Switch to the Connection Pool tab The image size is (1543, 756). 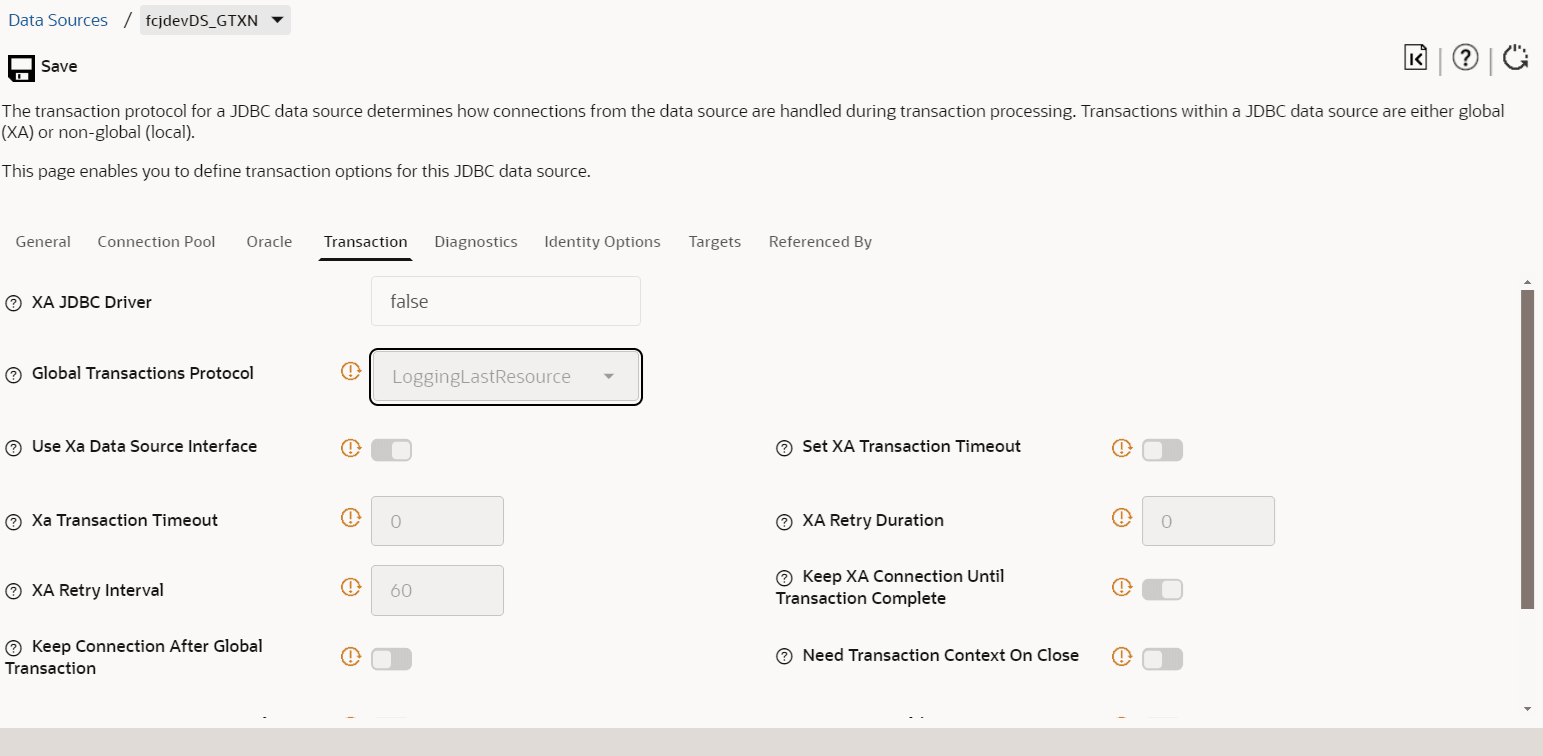pos(156,242)
